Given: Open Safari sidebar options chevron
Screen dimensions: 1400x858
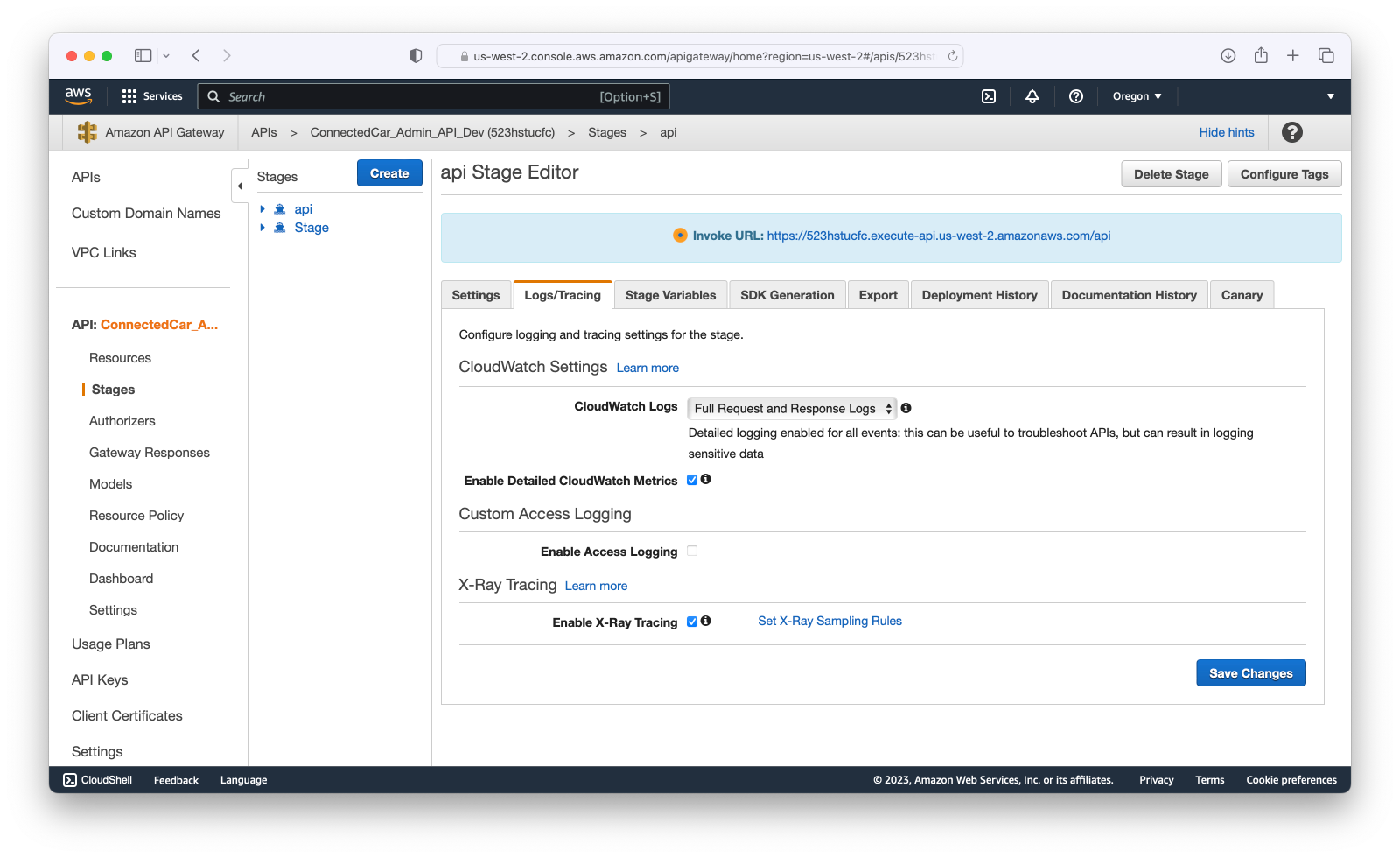Looking at the screenshot, I should 166,56.
